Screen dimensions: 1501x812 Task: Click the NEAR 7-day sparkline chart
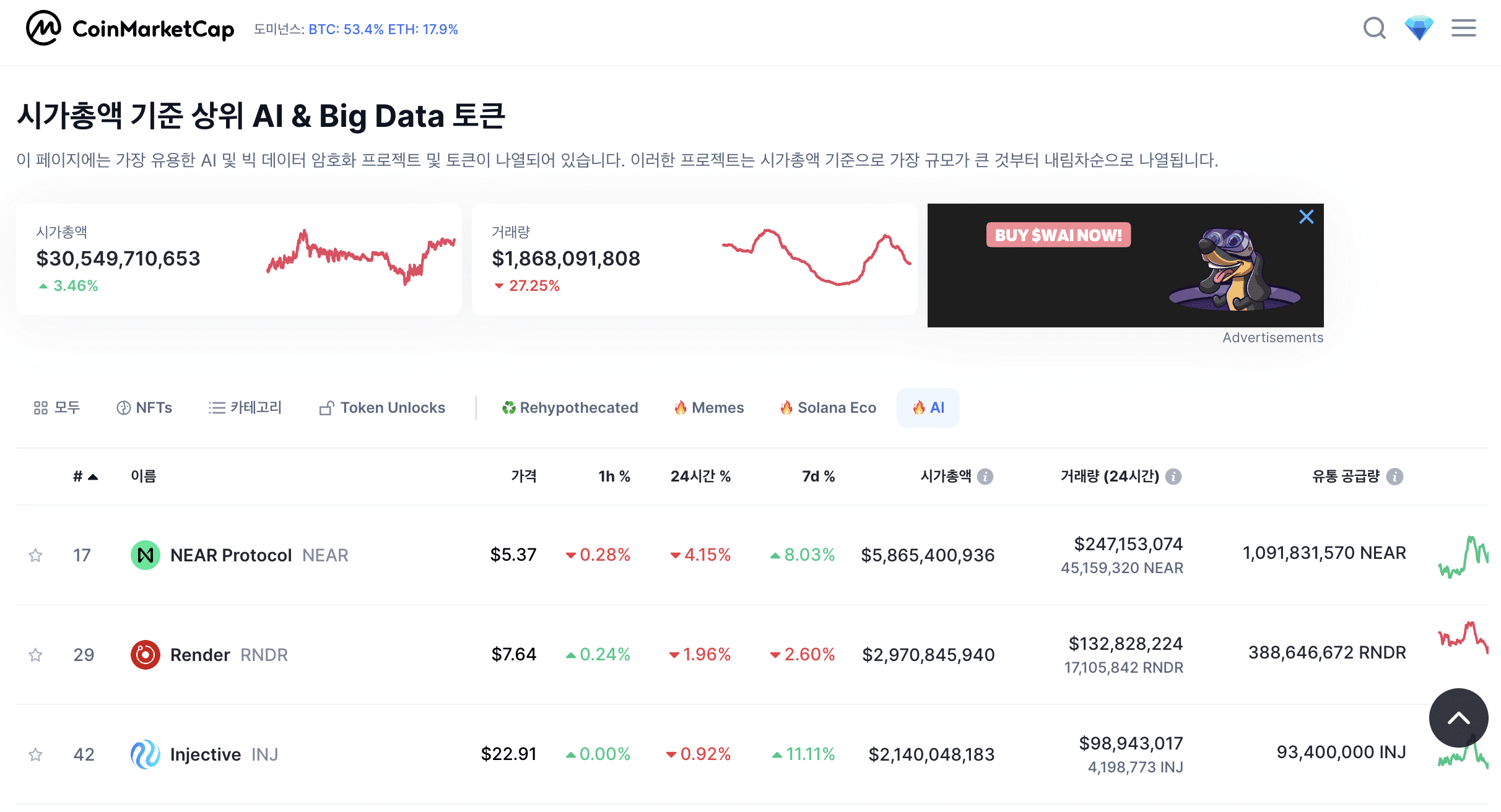[1463, 556]
